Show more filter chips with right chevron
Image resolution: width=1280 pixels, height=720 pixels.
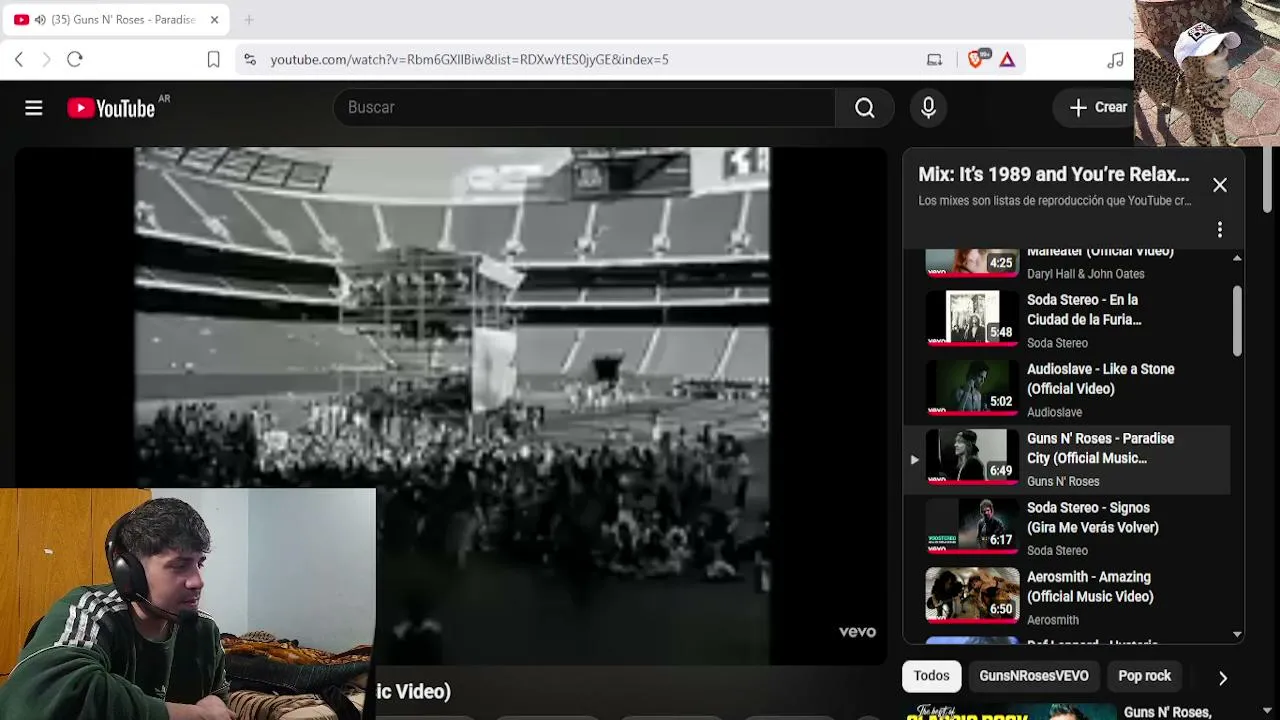click(x=1222, y=677)
